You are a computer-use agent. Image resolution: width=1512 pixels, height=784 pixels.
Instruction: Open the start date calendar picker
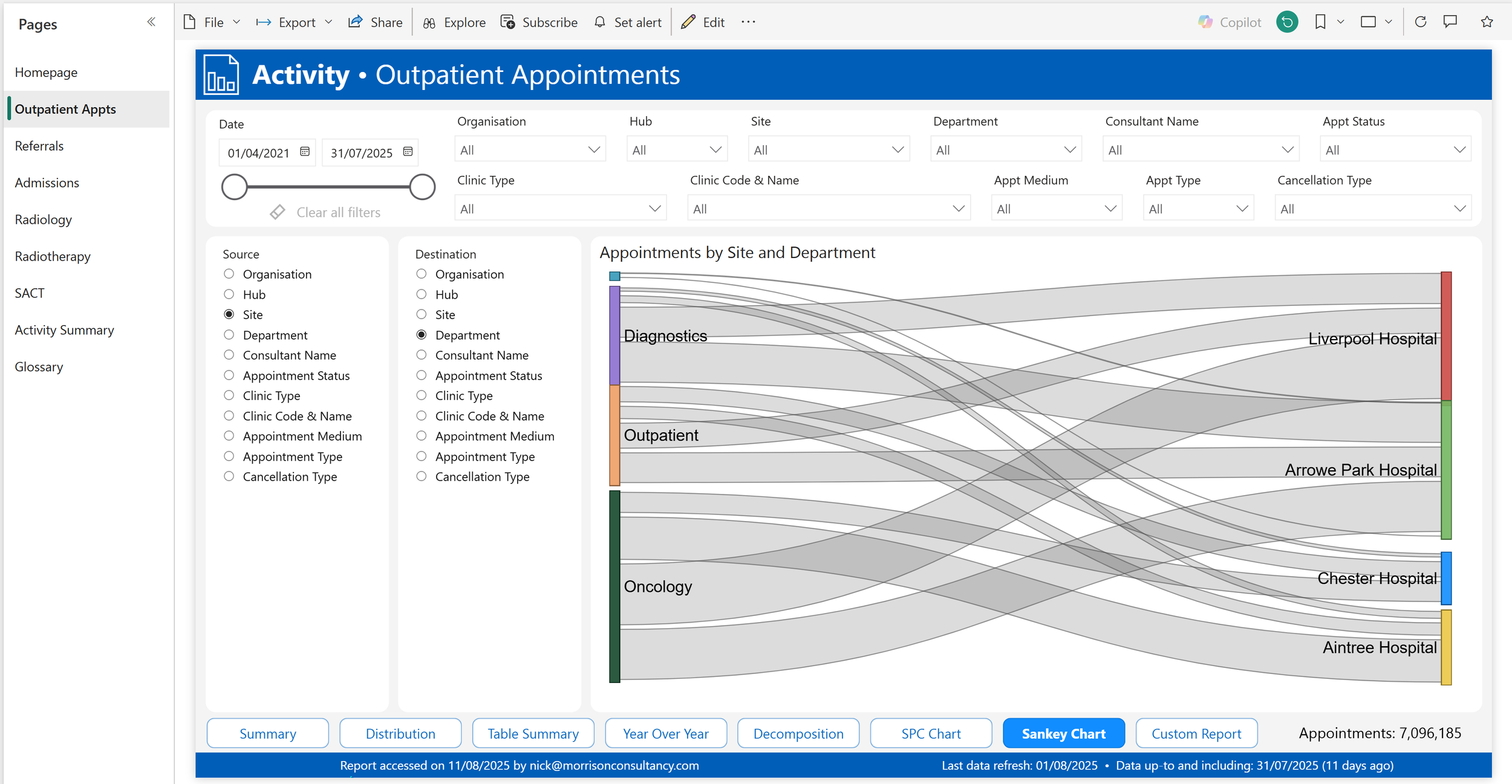tap(305, 152)
